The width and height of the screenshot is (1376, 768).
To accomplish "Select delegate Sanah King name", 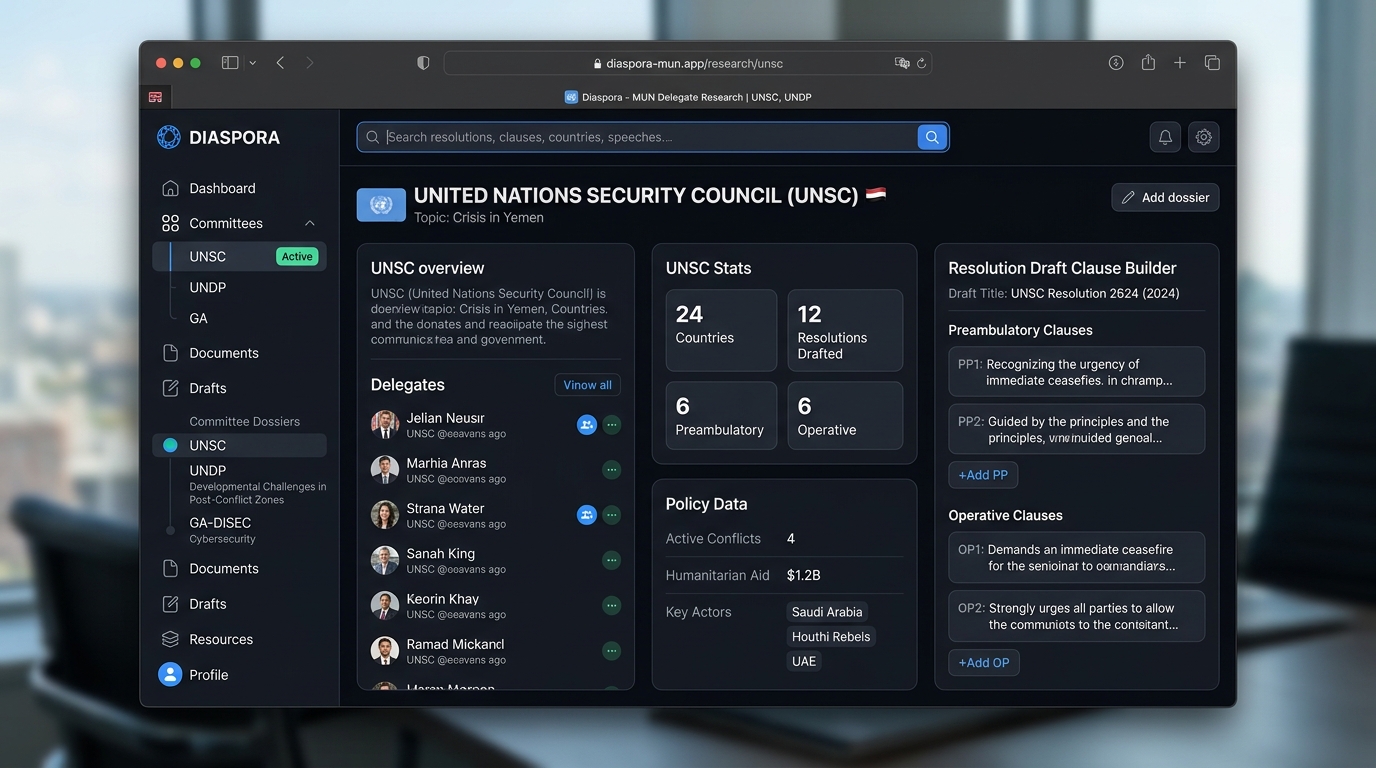I will (440, 553).
